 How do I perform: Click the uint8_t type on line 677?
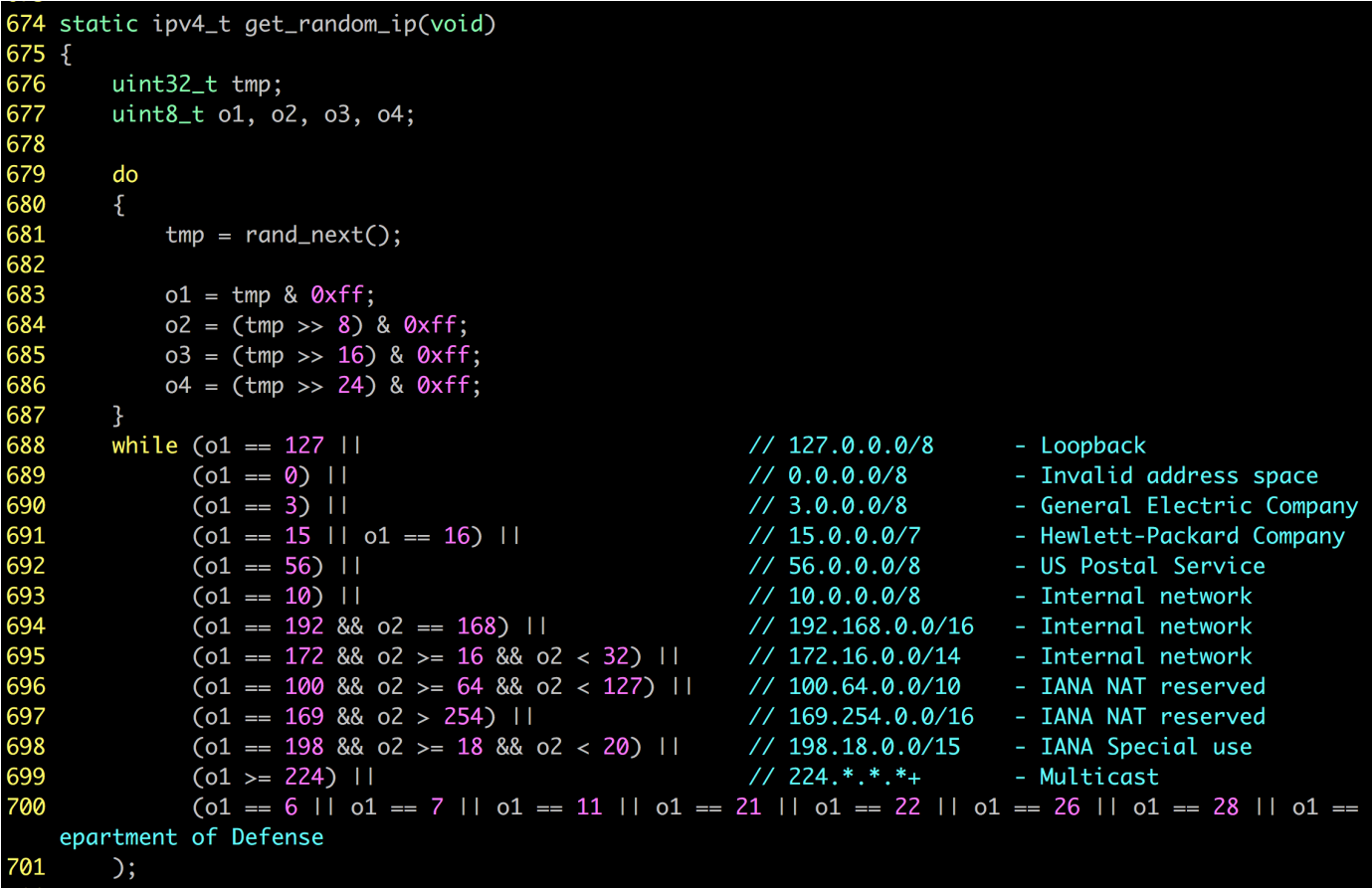(157, 114)
